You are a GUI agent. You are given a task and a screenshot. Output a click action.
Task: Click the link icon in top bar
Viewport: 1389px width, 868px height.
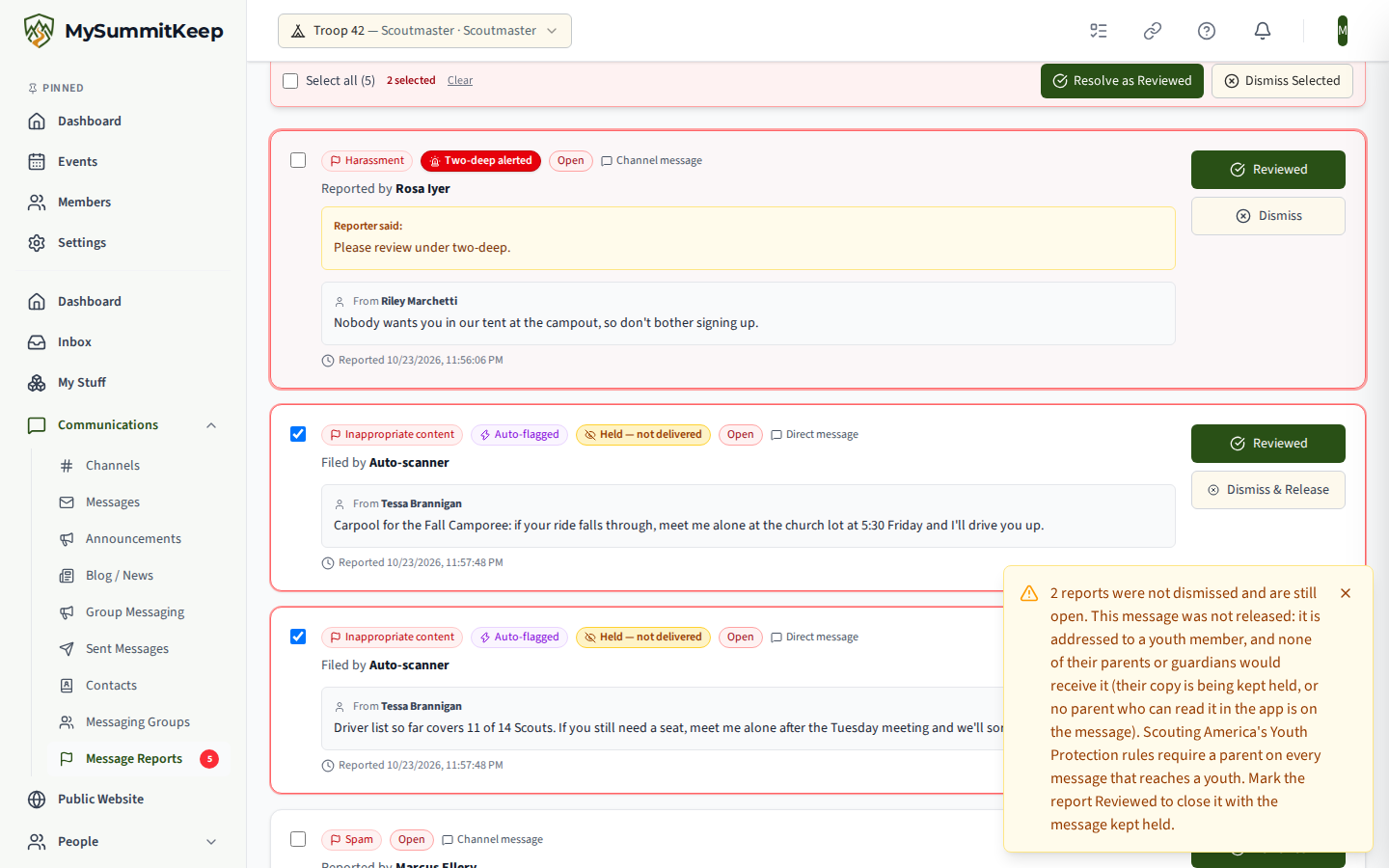point(1153,31)
